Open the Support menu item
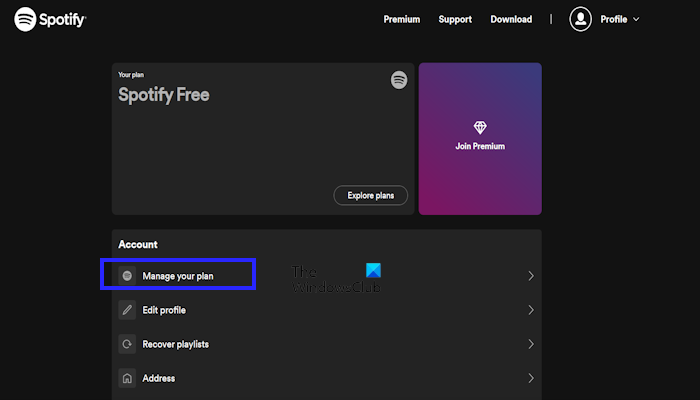700x400 pixels. pyautogui.click(x=455, y=19)
